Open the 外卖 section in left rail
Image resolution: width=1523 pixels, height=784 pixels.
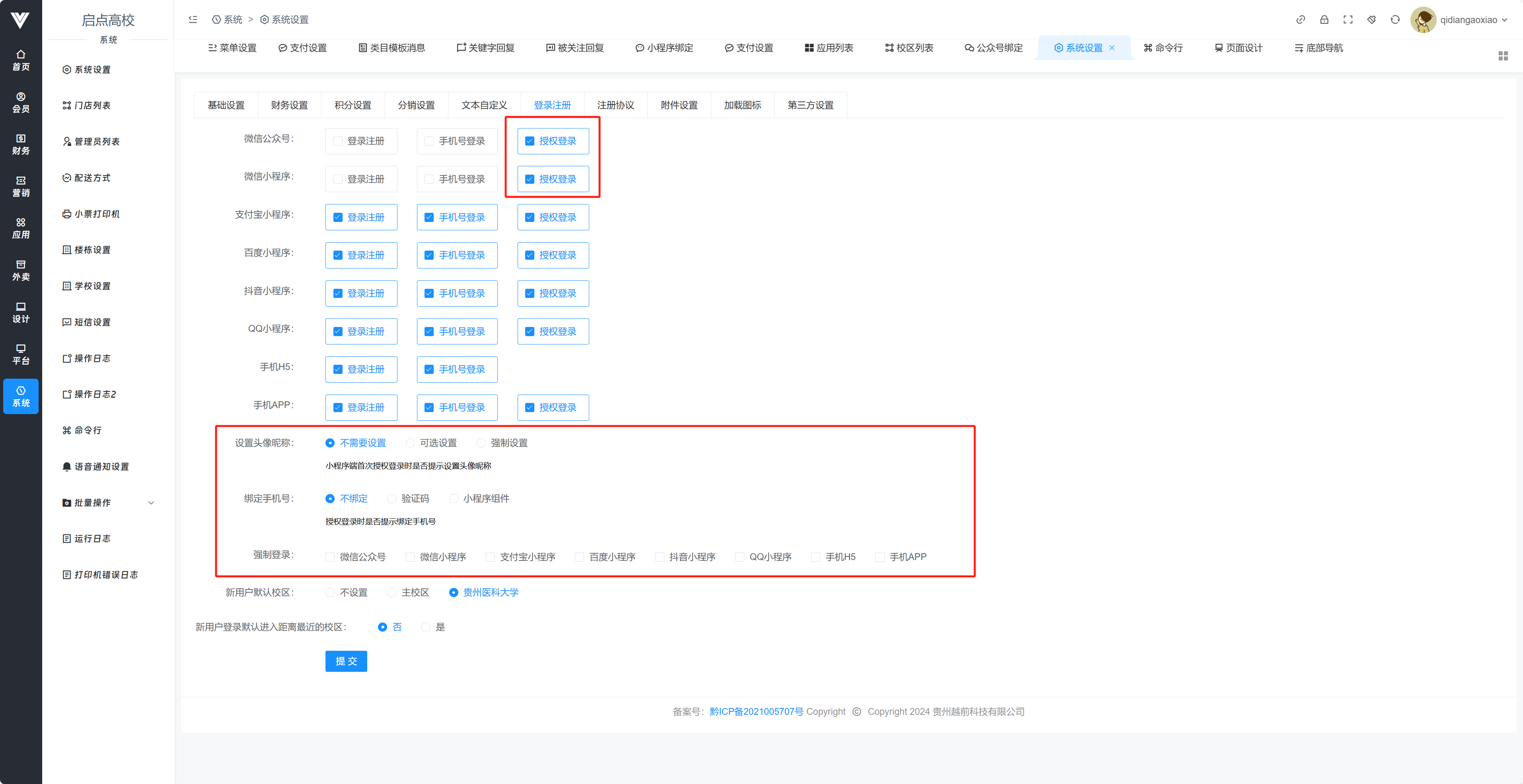[x=21, y=270]
